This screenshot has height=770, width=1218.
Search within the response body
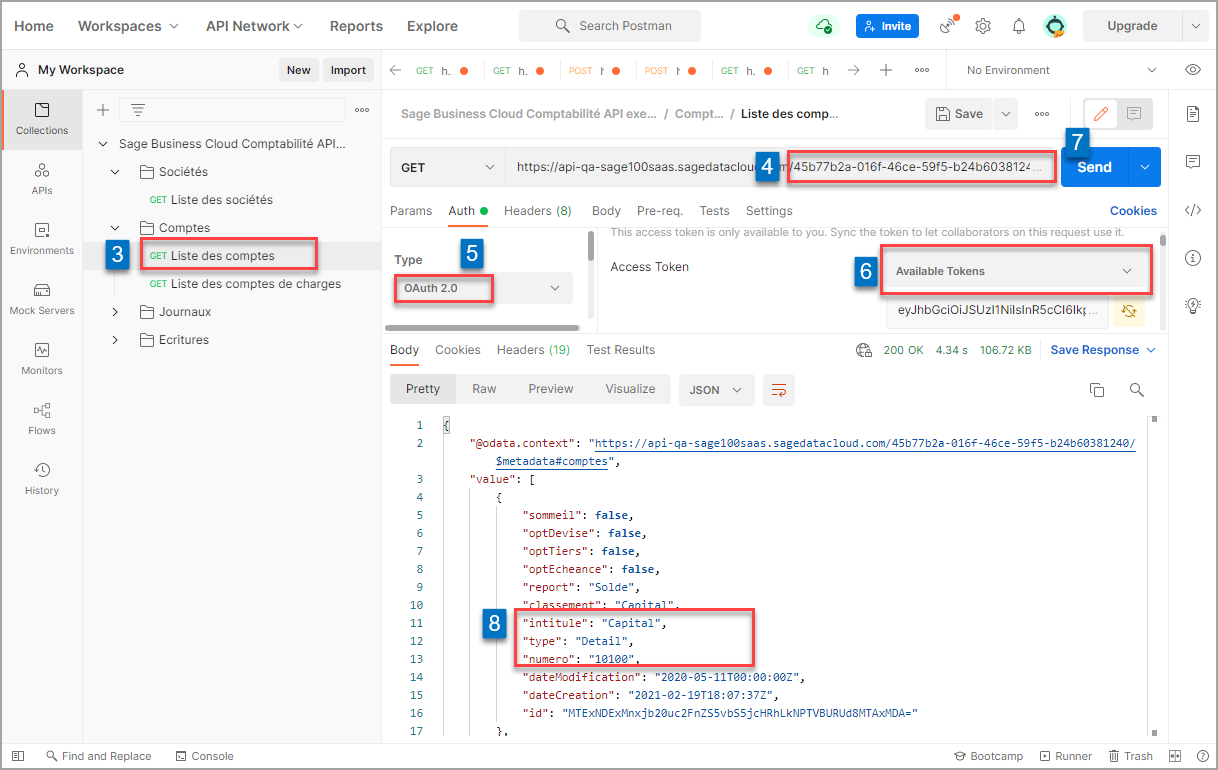pos(1136,390)
